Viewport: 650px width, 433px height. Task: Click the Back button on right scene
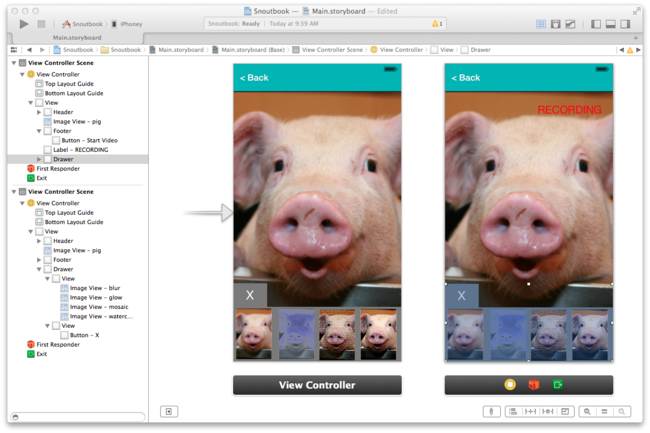(x=463, y=78)
